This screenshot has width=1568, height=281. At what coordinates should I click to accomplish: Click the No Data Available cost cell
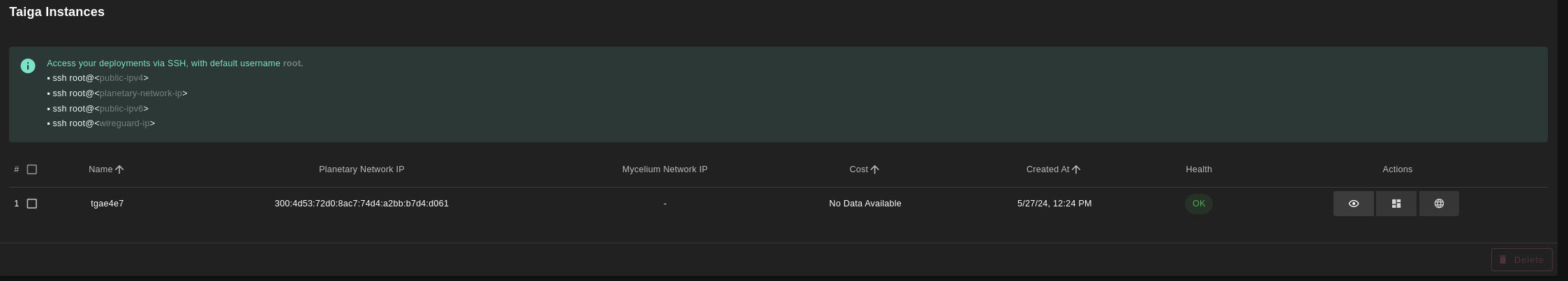tap(865, 204)
